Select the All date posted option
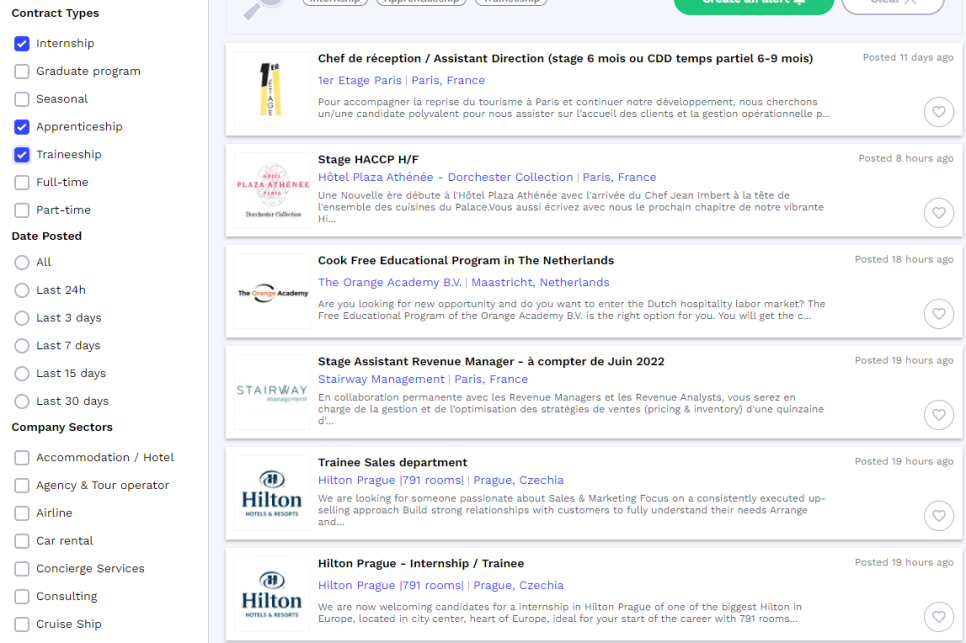The image size is (966, 643). [22, 262]
